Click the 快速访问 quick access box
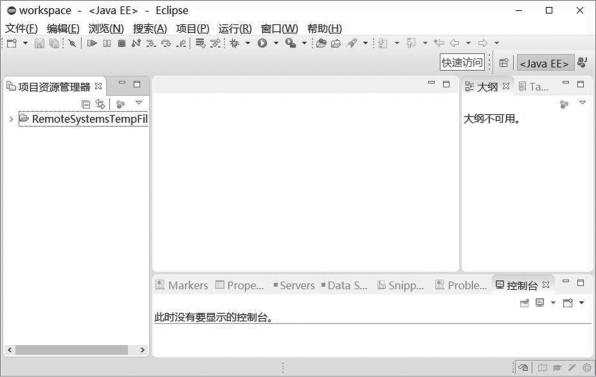Image resolution: width=596 pixels, height=377 pixels. [x=462, y=62]
